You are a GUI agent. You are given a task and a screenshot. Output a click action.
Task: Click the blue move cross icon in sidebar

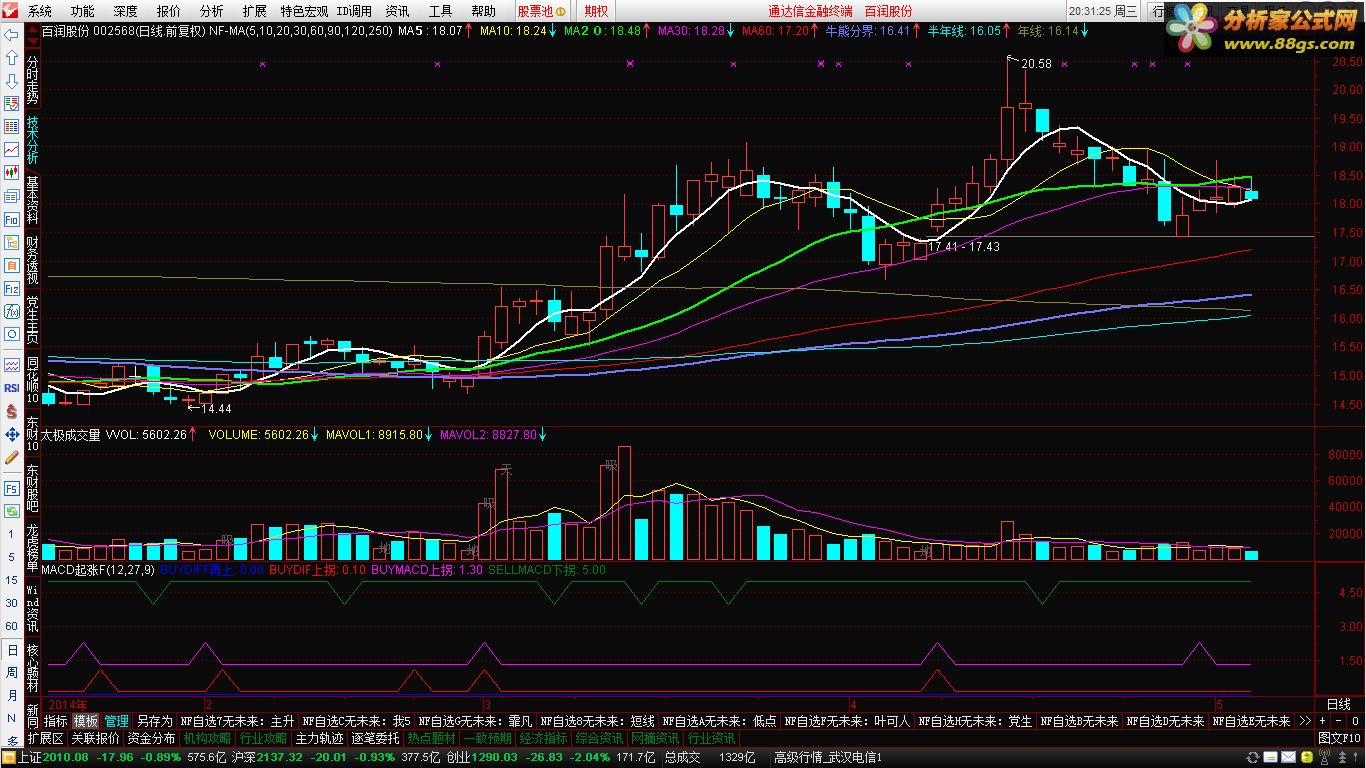coord(12,434)
